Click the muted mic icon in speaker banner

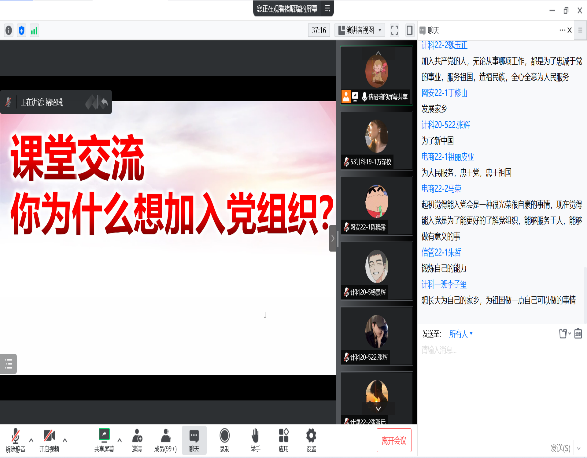[x=8, y=101]
